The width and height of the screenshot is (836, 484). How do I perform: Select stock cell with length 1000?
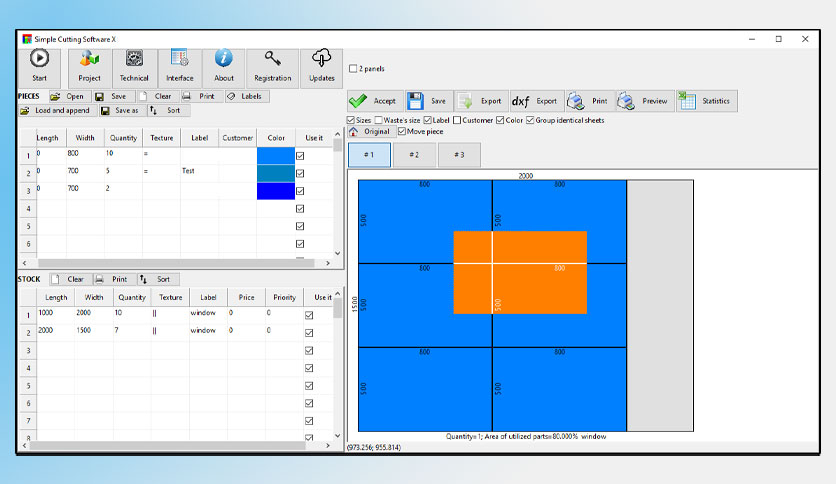tap(55, 314)
